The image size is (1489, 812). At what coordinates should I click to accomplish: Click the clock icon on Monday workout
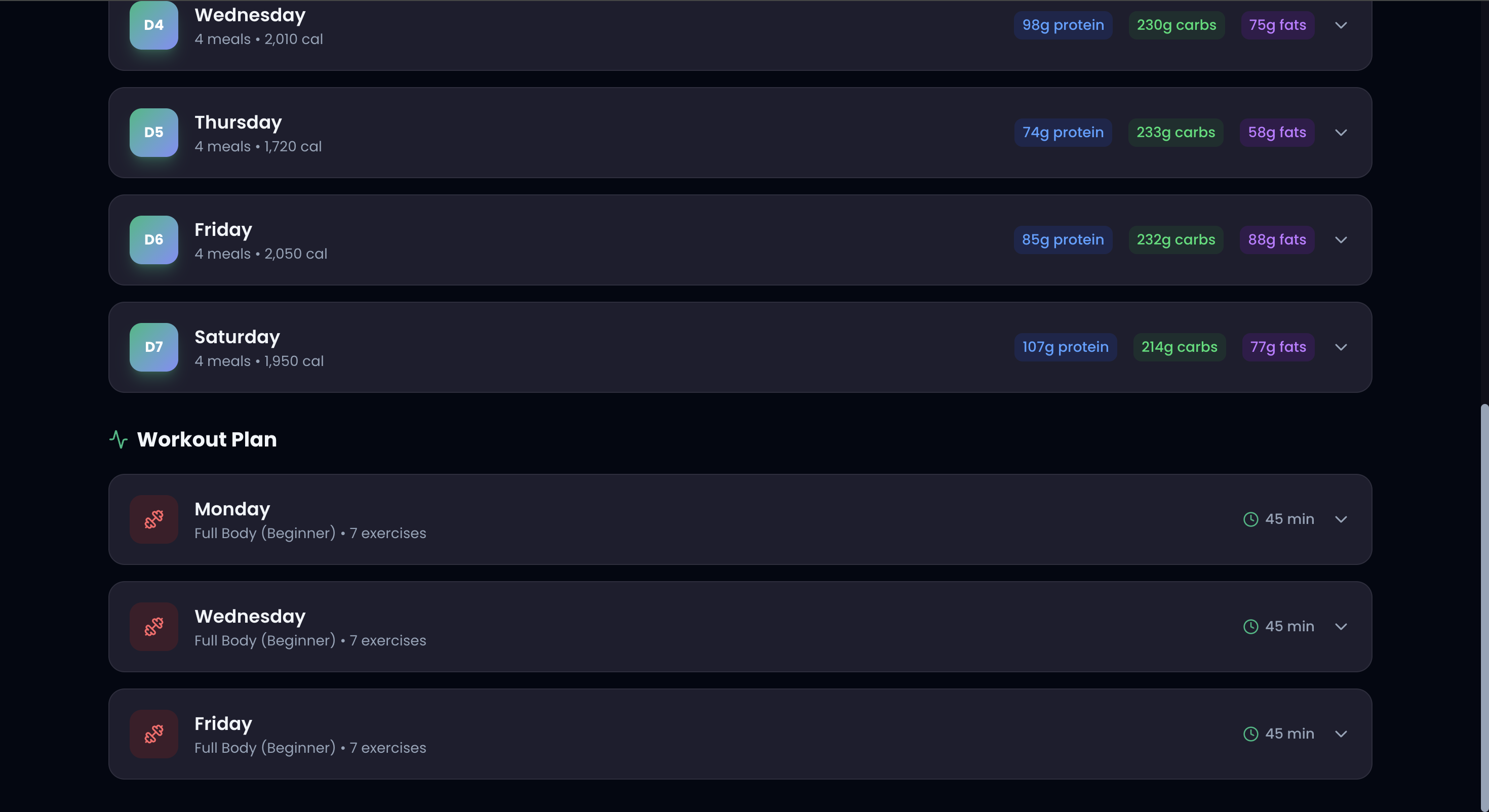click(x=1250, y=519)
